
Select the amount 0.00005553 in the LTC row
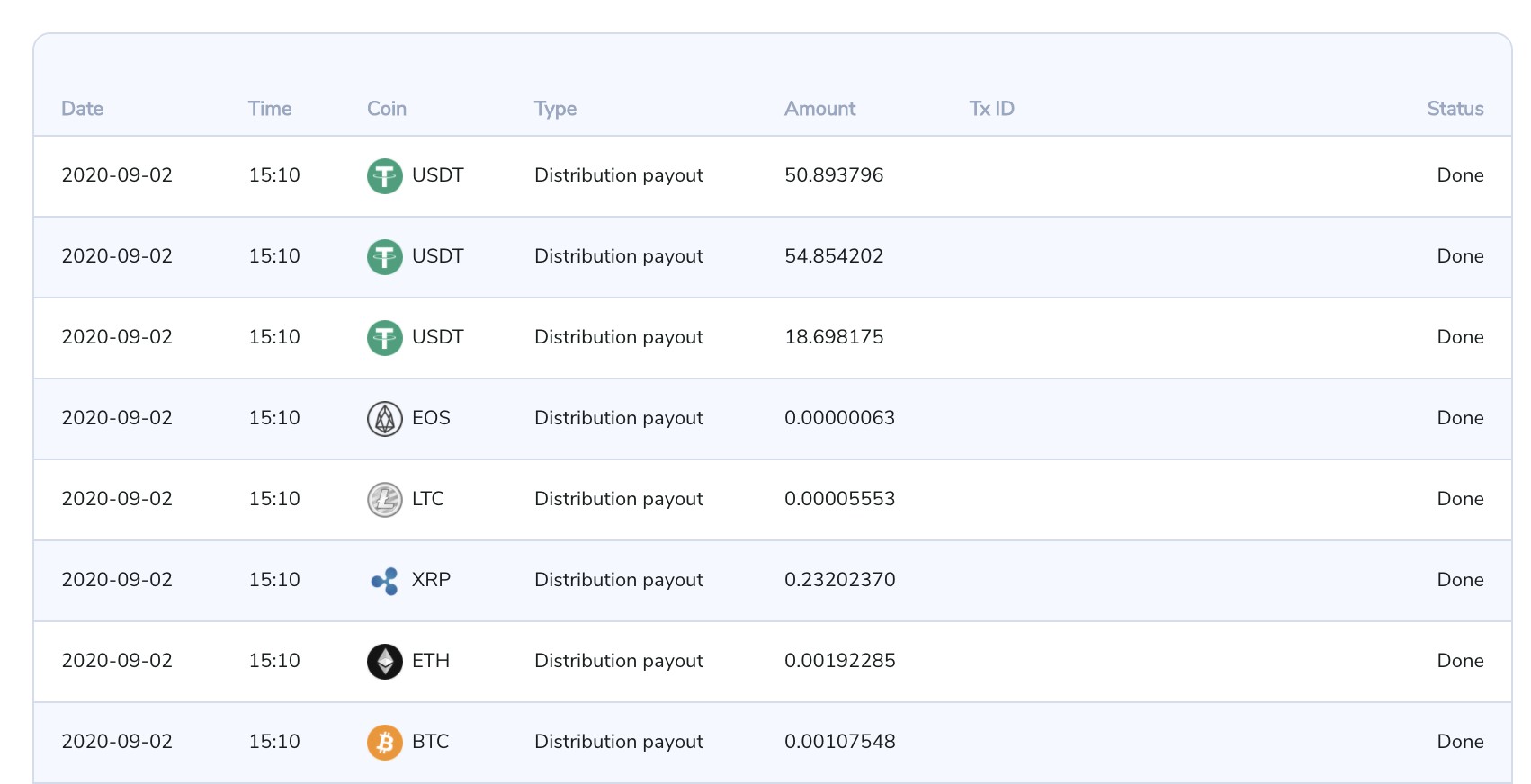tap(839, 499)
